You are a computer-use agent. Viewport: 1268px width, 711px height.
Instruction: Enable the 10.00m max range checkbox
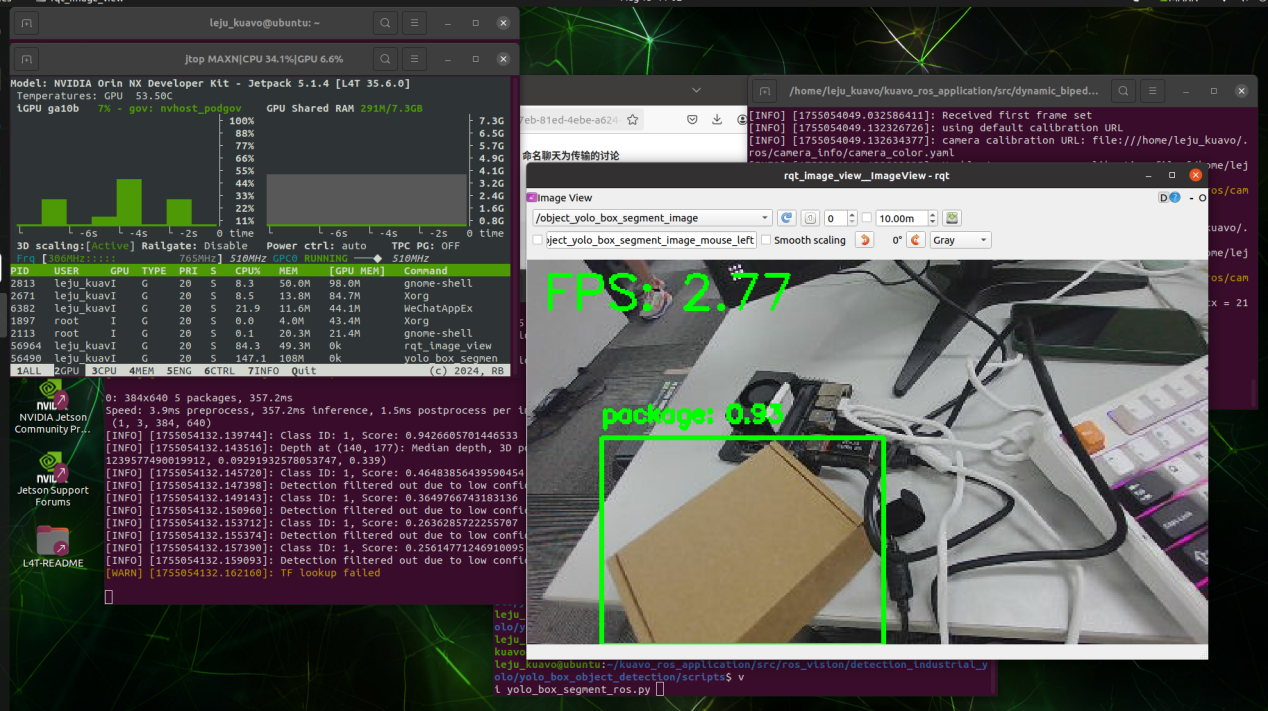867,218
